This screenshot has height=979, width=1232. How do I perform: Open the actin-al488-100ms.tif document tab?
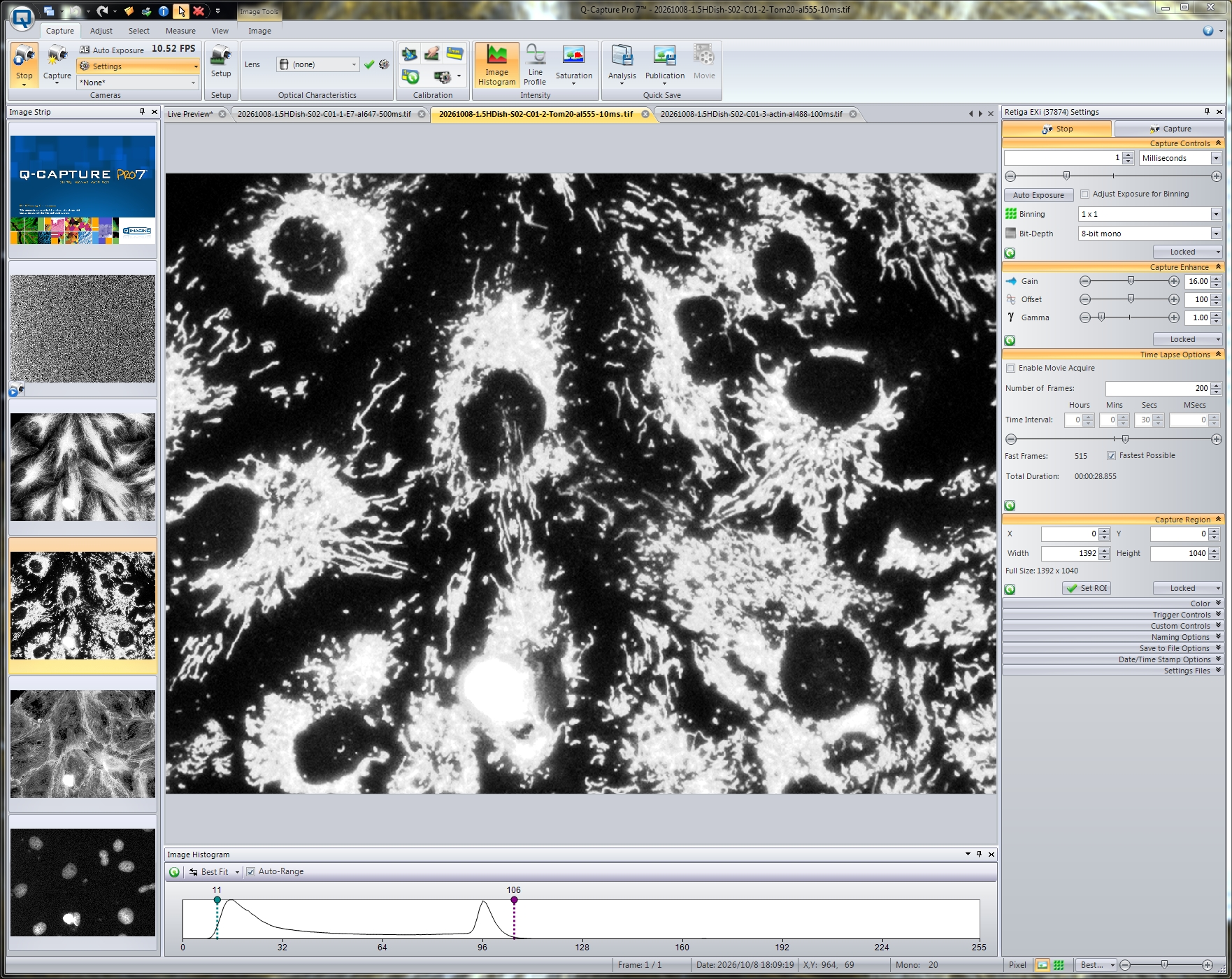coord(752,114)
